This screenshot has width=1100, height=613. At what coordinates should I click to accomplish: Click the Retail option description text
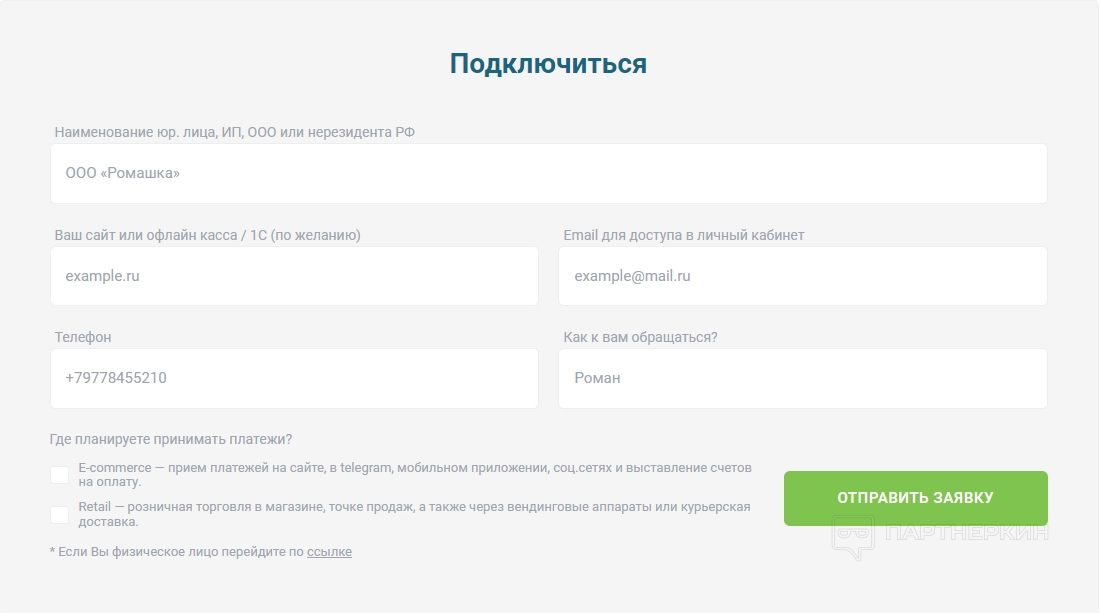414,514
